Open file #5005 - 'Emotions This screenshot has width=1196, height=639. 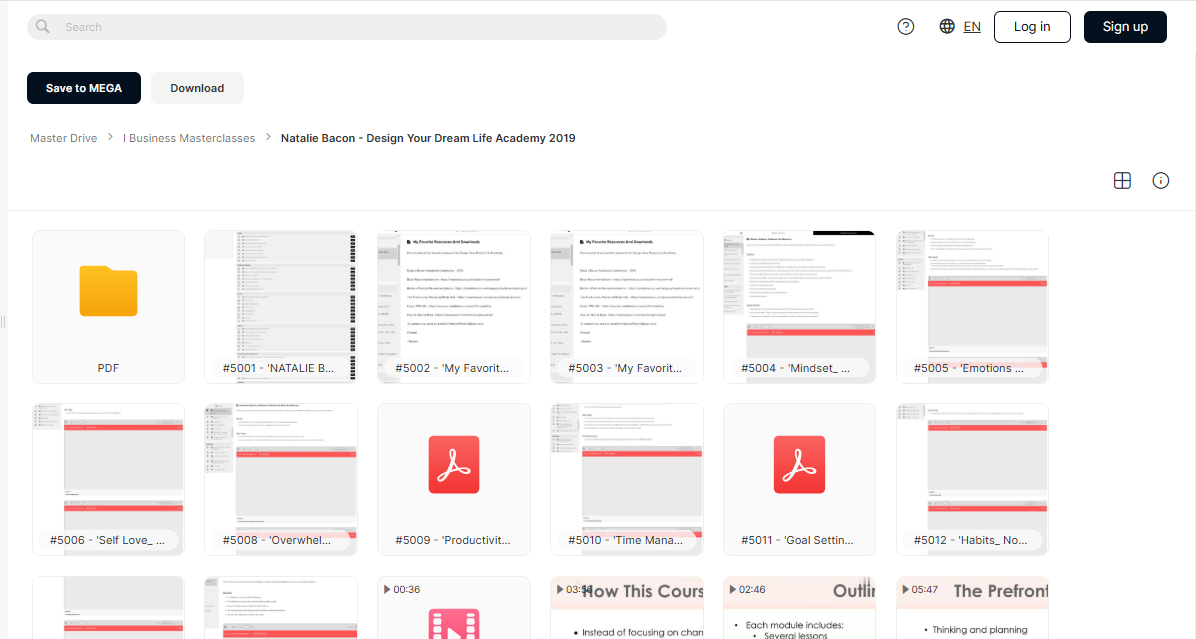pyautogui.click(x=973, y=307)
